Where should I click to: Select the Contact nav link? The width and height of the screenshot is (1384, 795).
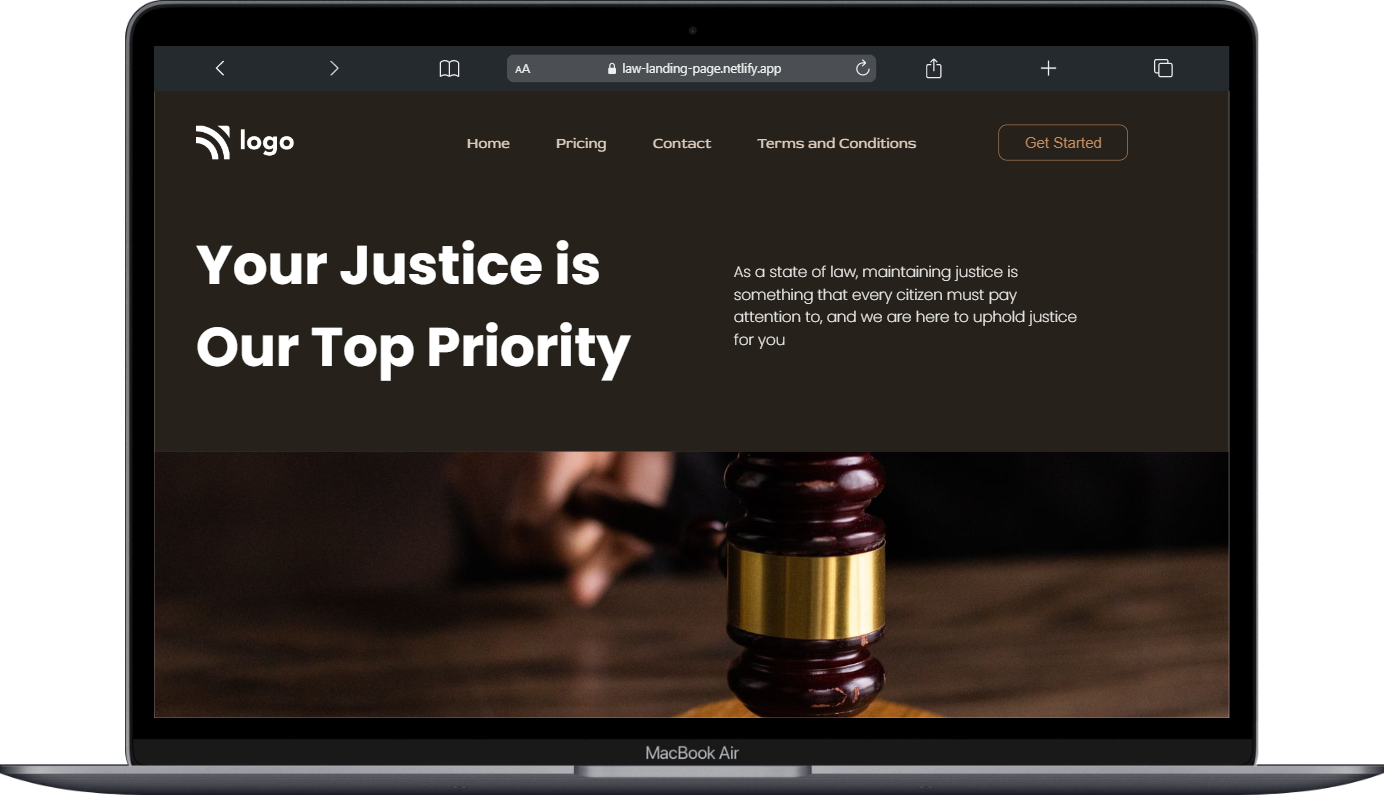coord(682,143)
